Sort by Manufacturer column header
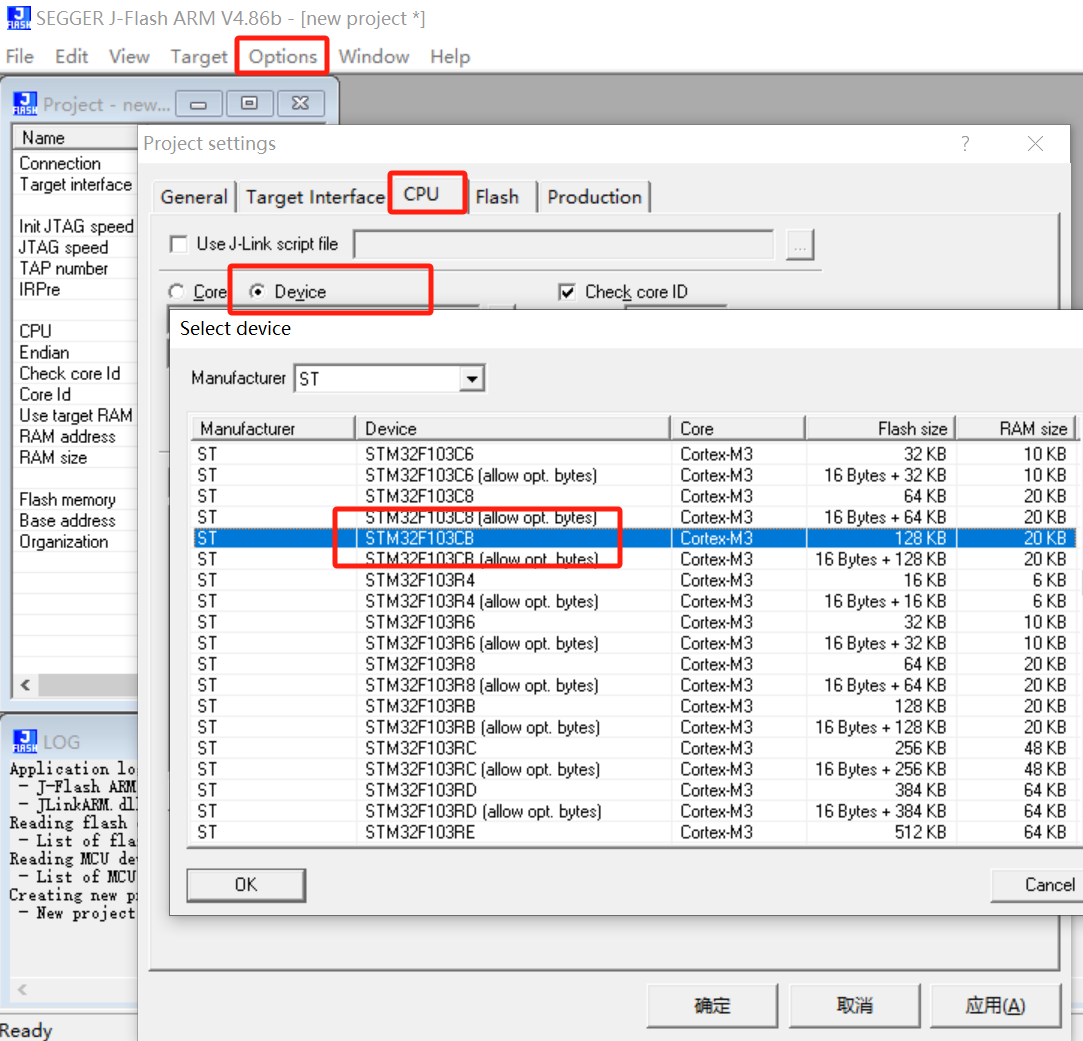The height and width of the screenshot is (1041, 1083). [x=274, y=428]
